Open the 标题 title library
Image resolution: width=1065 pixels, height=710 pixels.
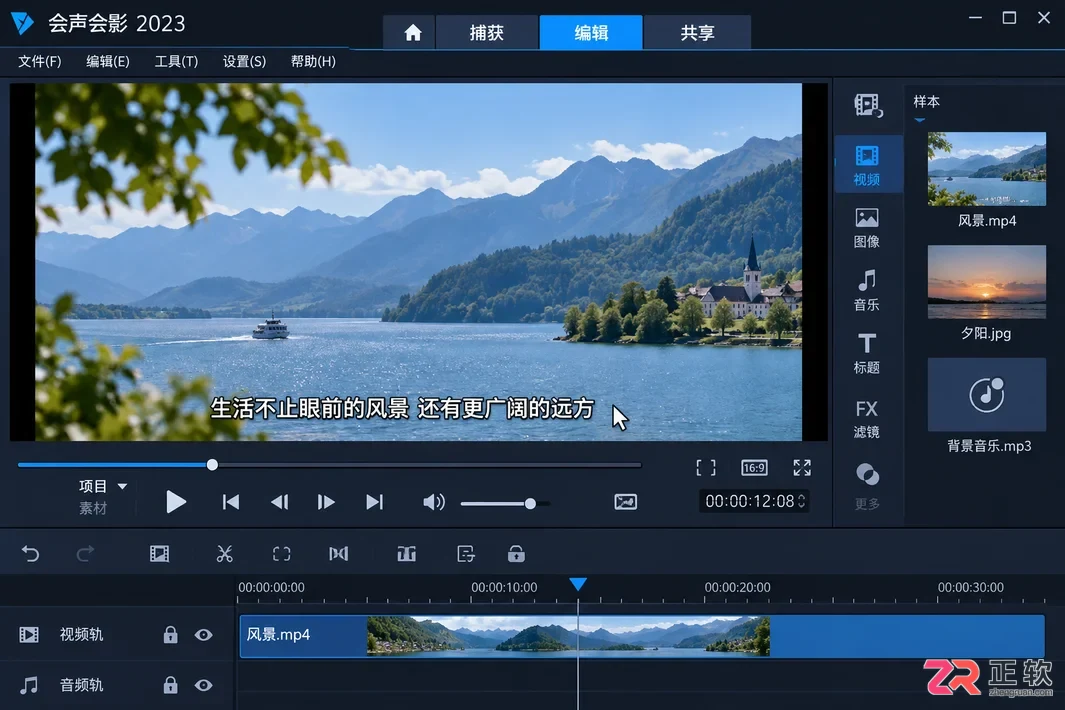pos(867,354)
